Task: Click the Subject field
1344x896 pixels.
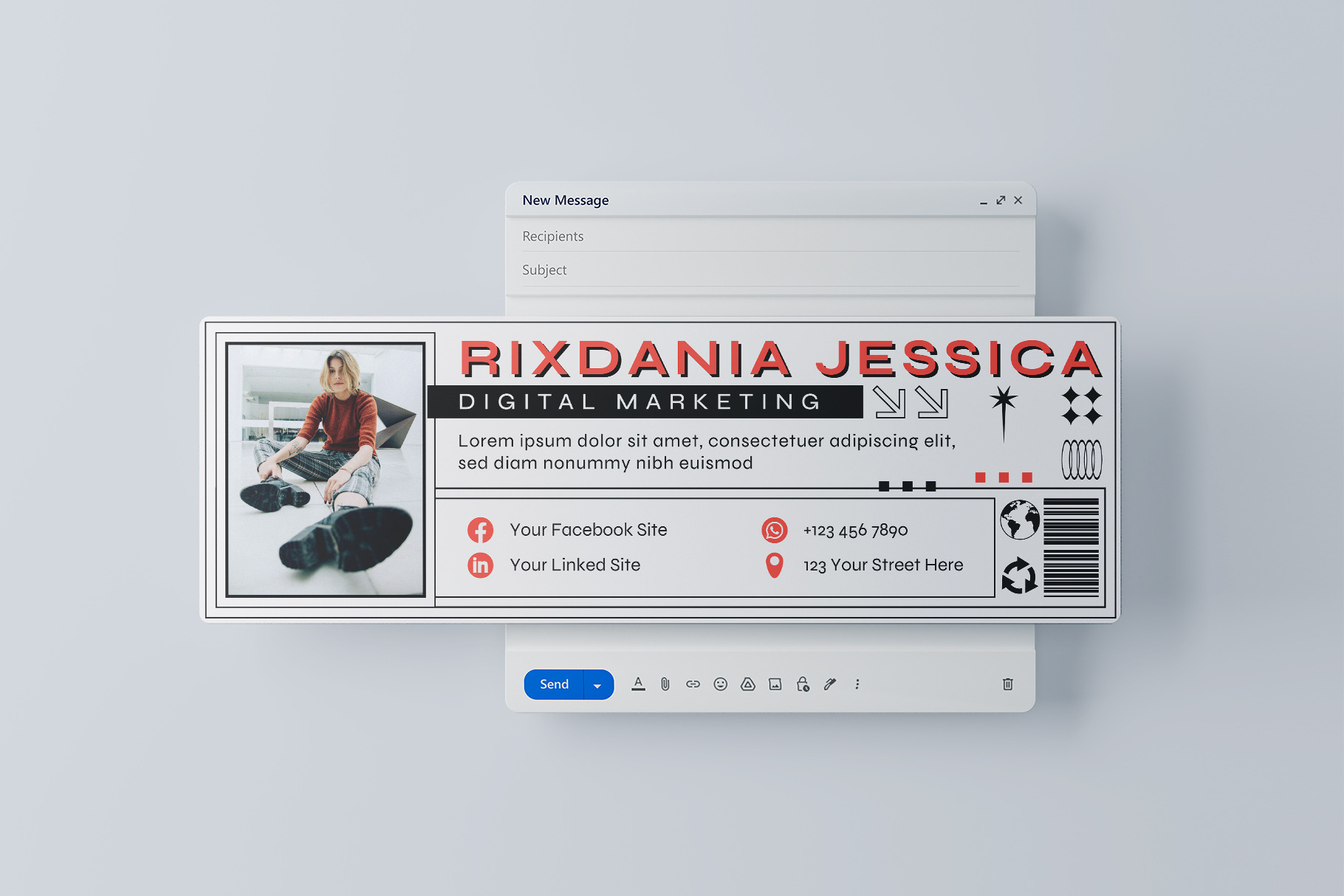Action: pos(768,270)
